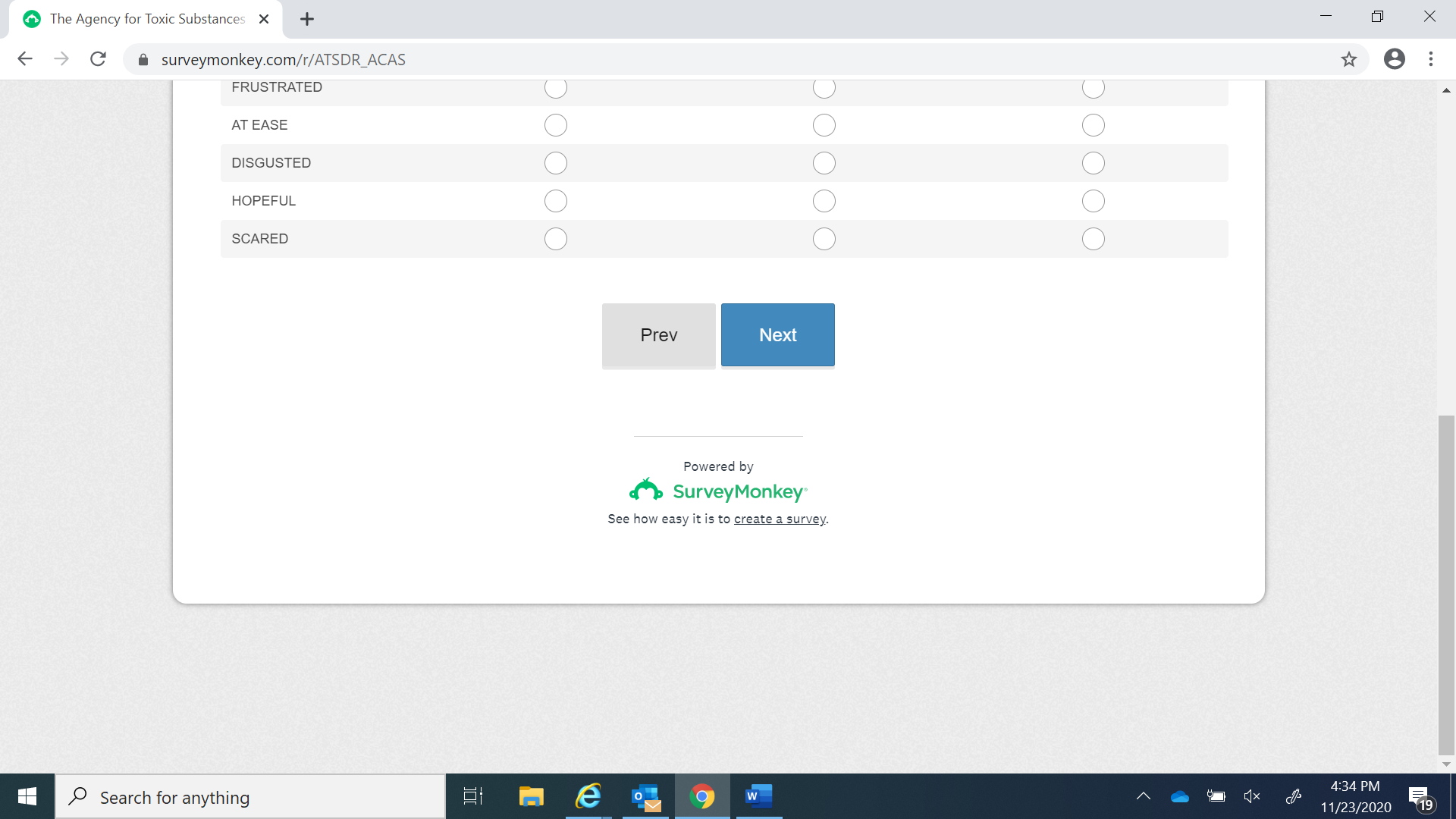Show hidden system tray icons
The image size is (1456, 819).
pyautogui.click(x=1144, y=796)
